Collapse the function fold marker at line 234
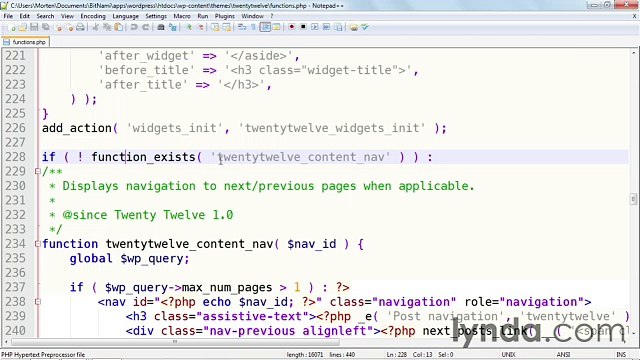Screen dimensions: 640x360 tap(38, 244)
